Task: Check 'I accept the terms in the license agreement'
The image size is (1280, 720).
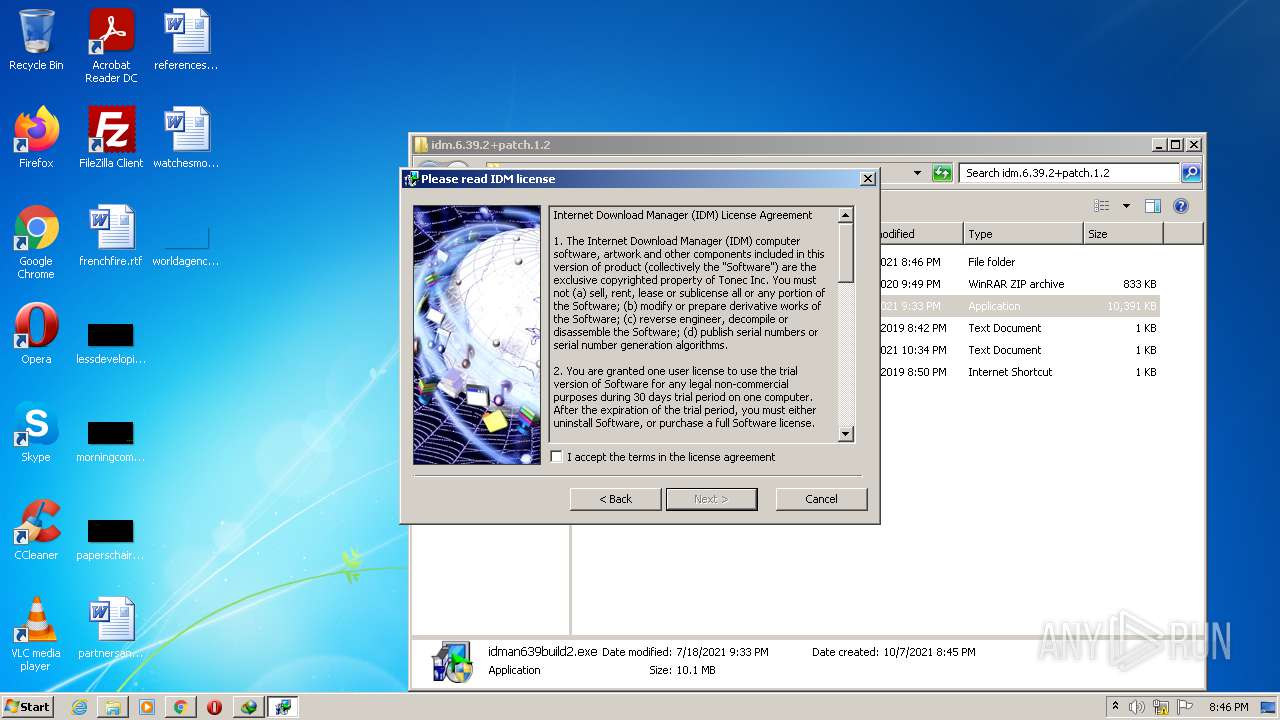Action: [557, 457]
